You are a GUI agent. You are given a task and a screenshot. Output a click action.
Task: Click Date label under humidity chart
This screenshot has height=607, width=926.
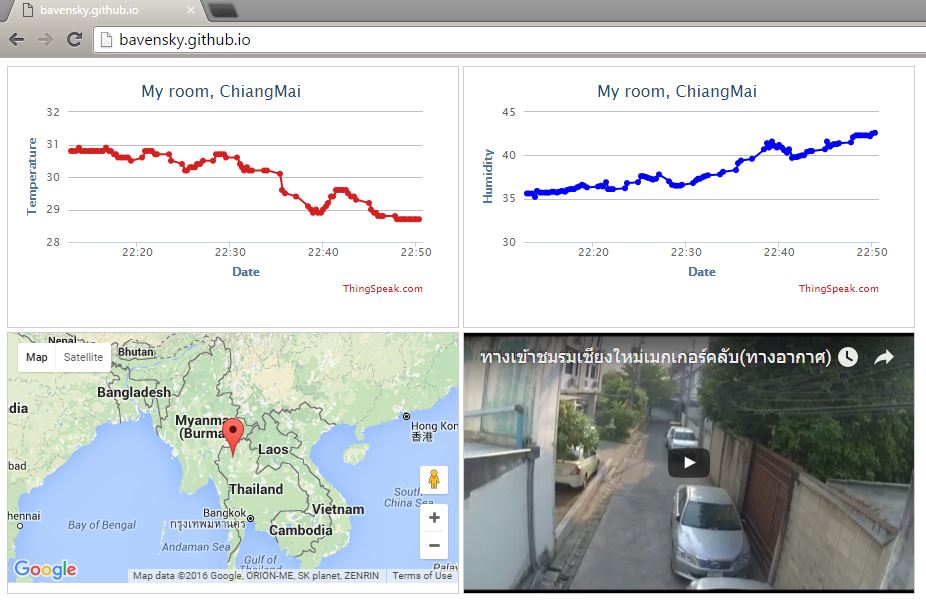click(702, 272)
